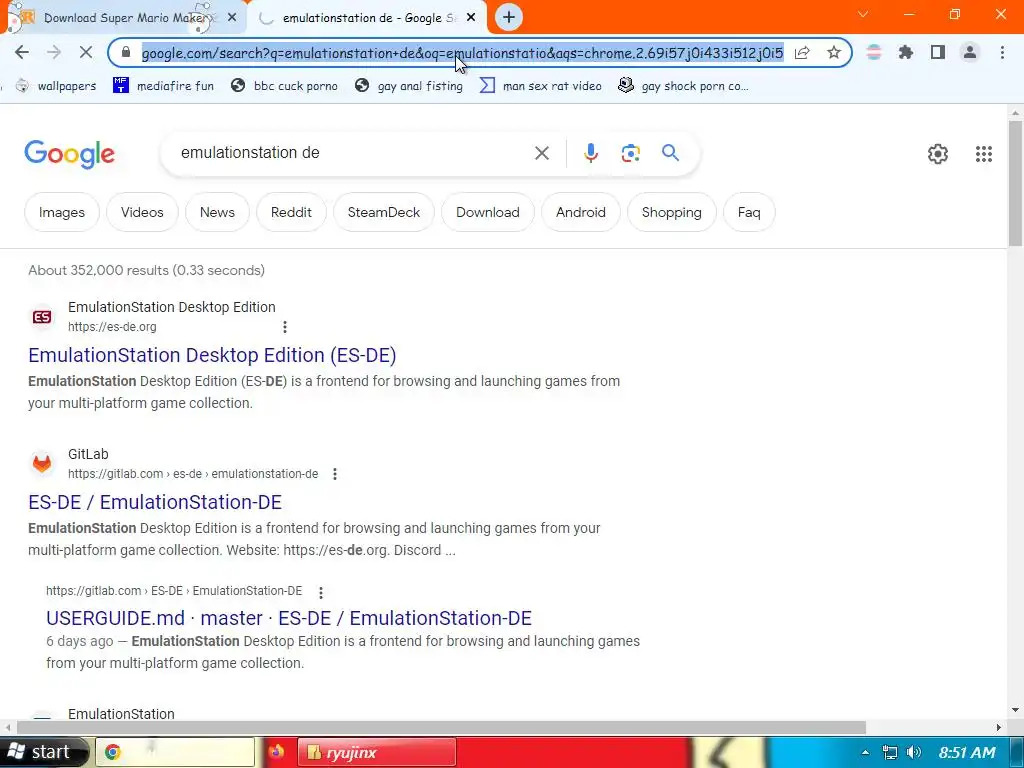Image resolution: width=1024 pixels, height=768 pixels.
Task: Filter results by Reddit
Action: click(x=291, y=212)
